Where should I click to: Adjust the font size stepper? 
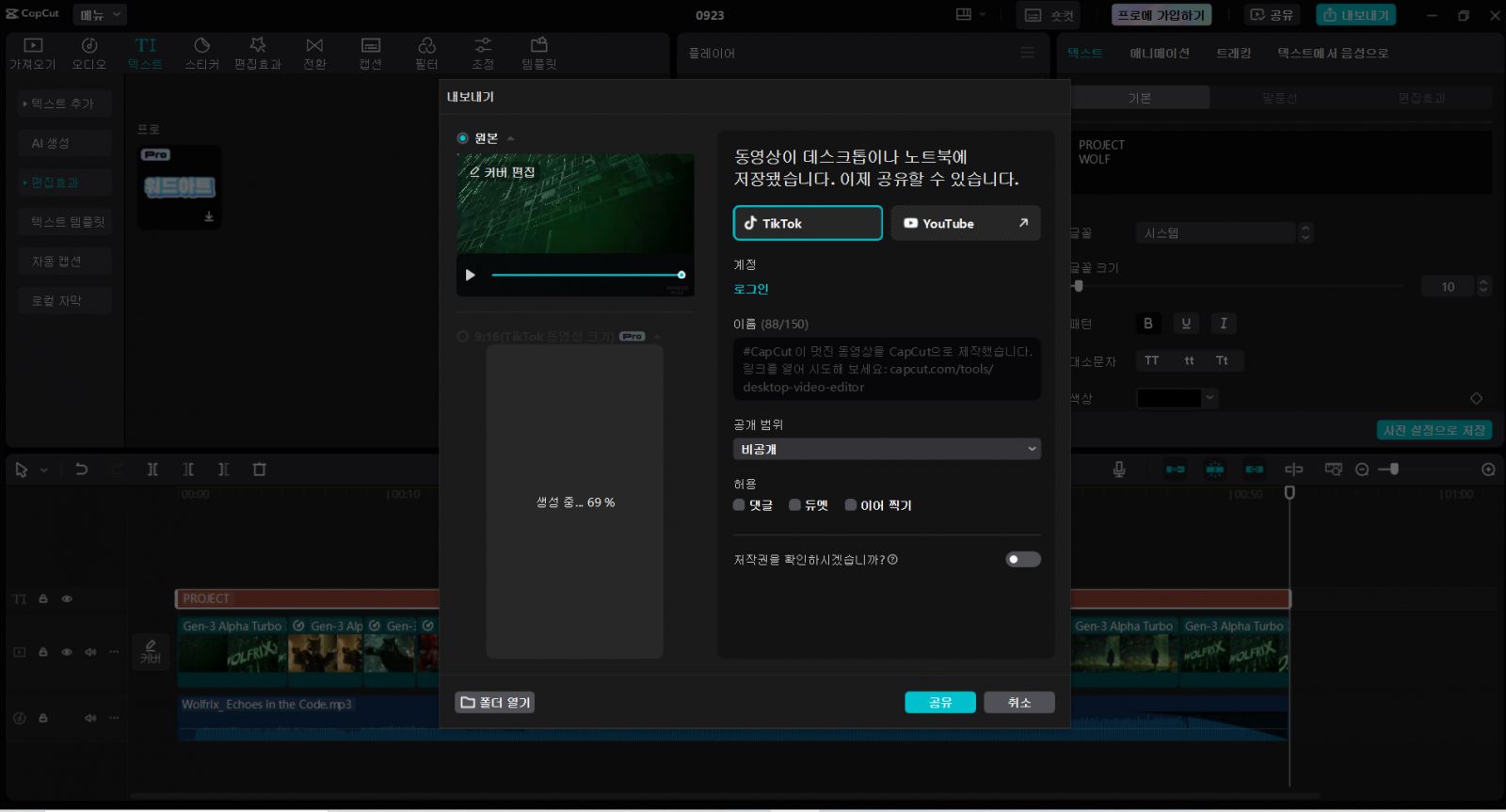coord(1484,286)
